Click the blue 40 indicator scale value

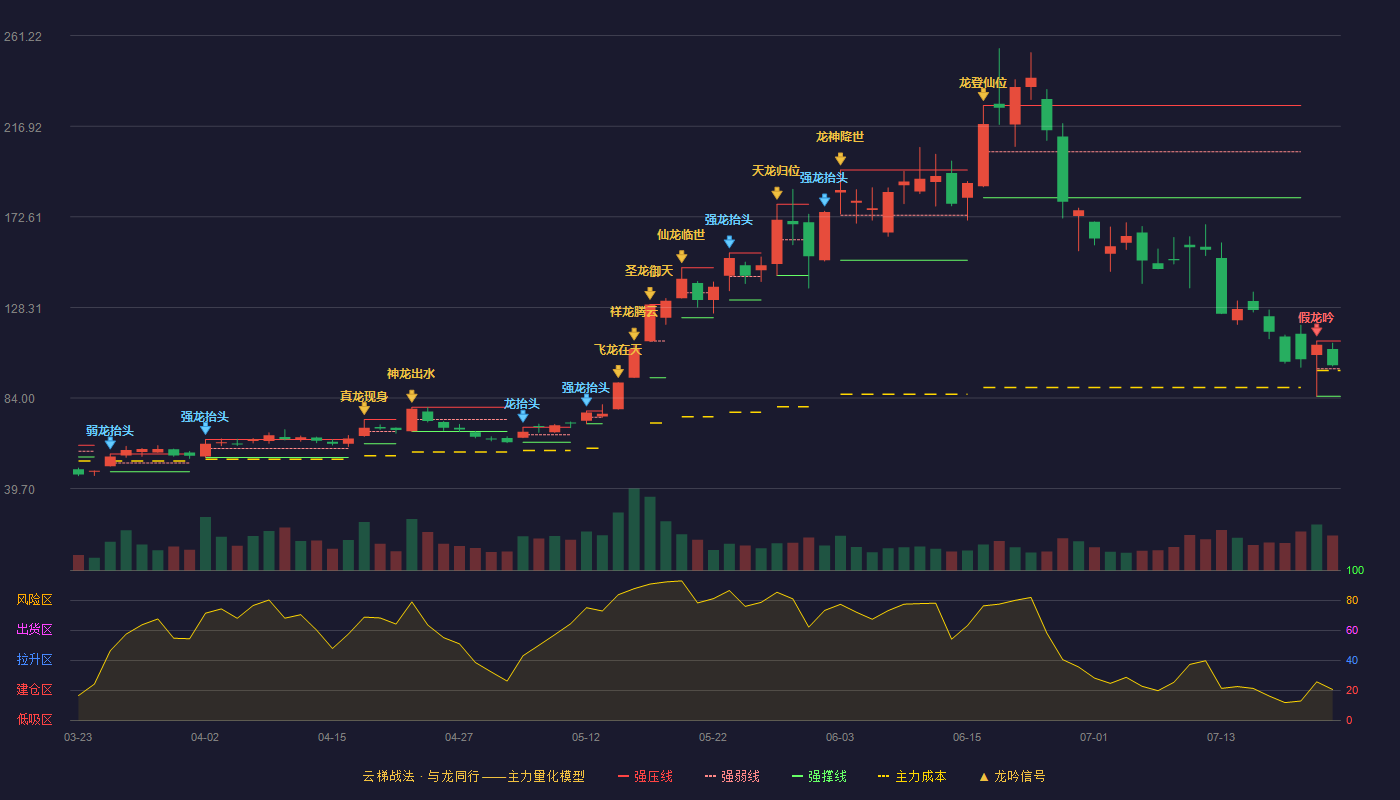coord(1352,660)
